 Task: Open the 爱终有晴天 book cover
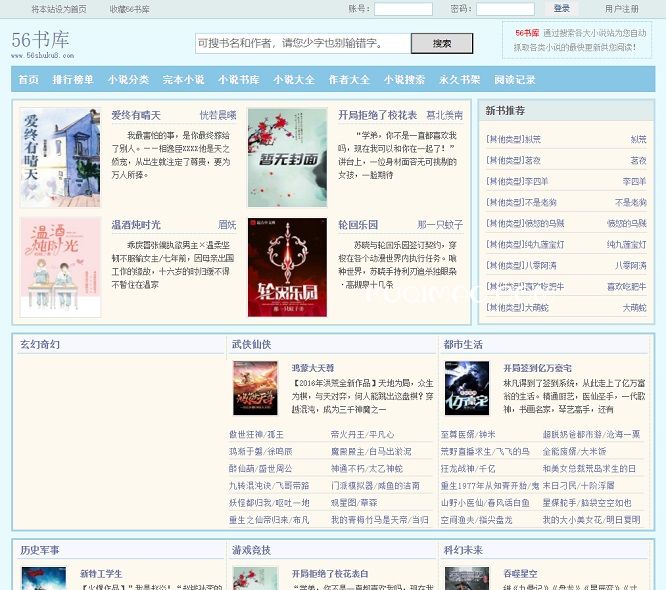point(60,158)
